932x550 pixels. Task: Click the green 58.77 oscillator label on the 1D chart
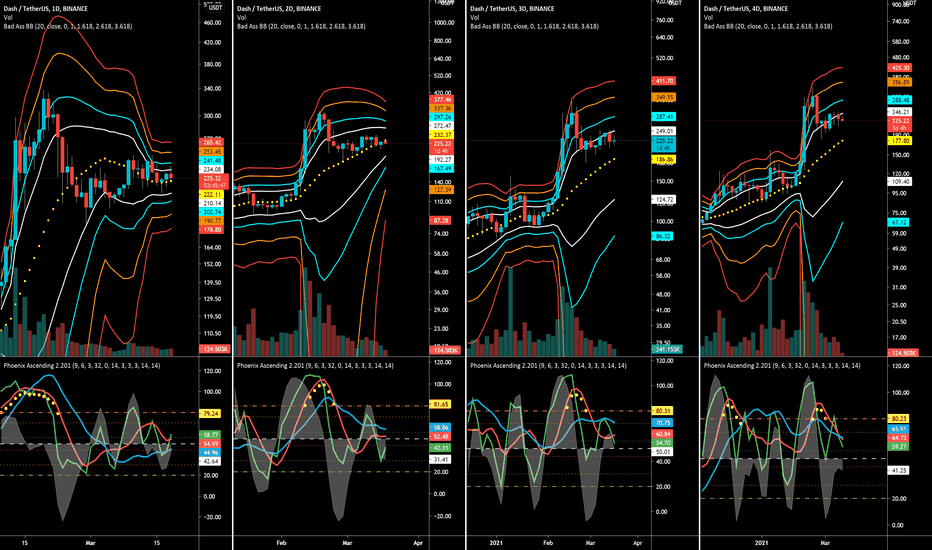coord(210,435)
